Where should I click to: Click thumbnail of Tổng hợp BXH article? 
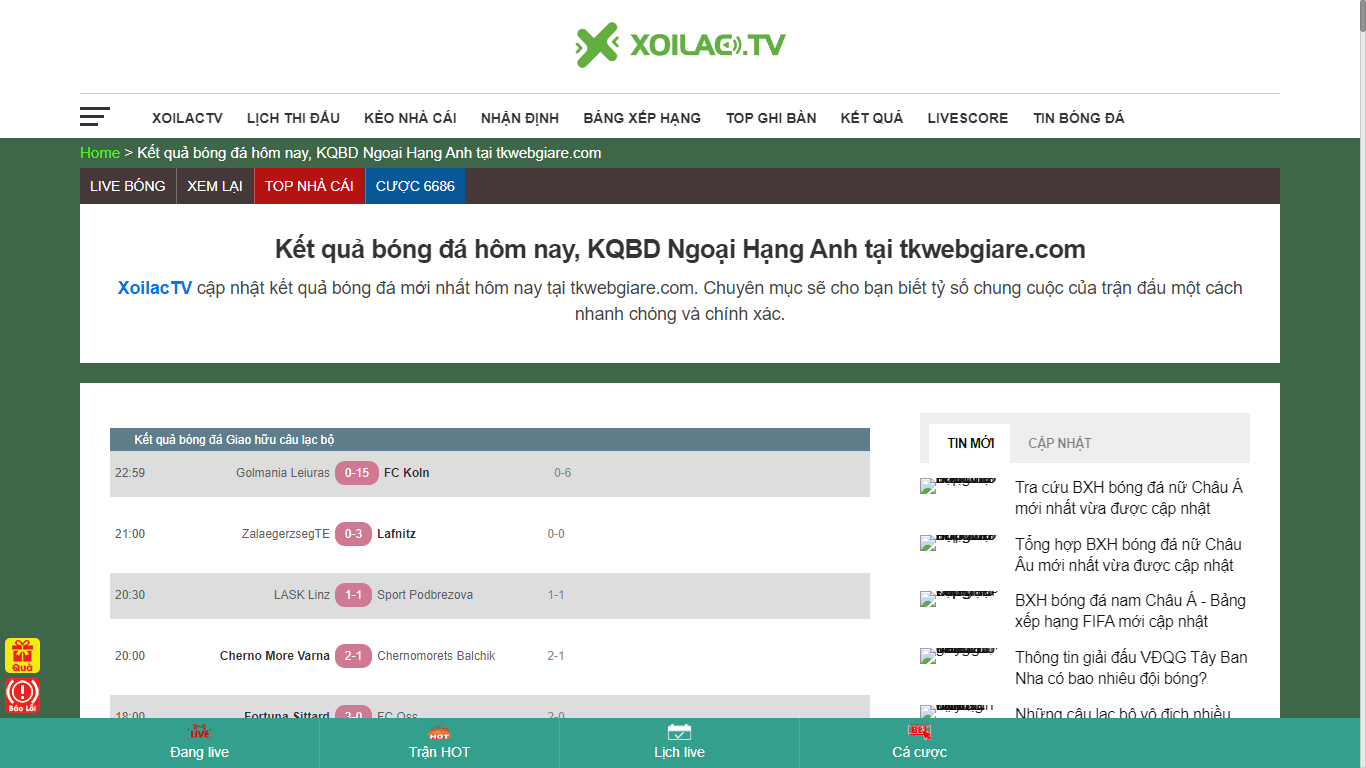coord(959,542)
